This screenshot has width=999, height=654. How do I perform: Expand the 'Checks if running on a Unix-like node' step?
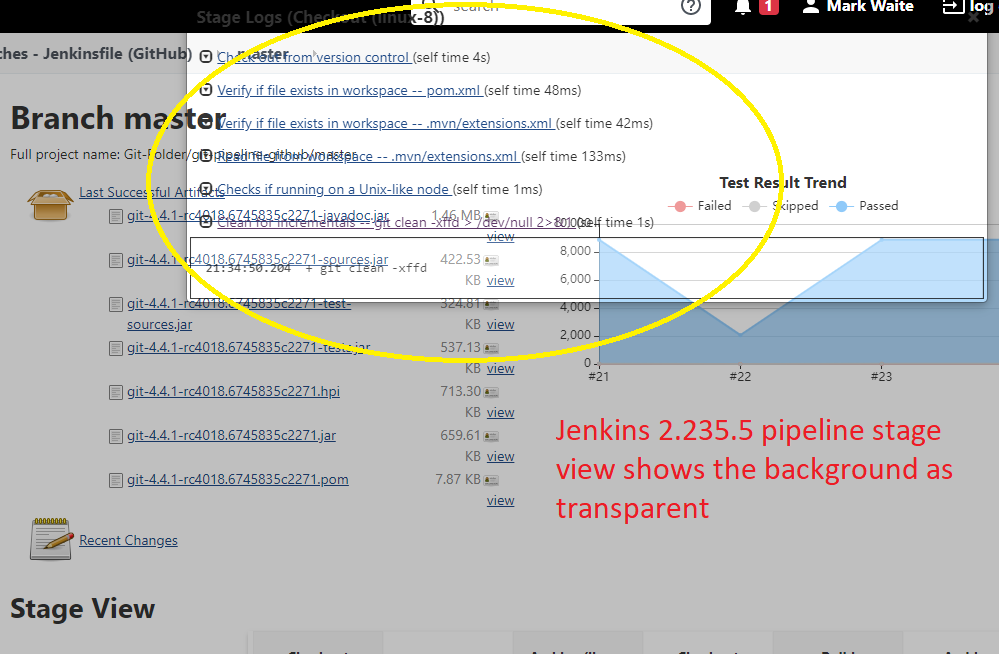[x=206, y=189]
